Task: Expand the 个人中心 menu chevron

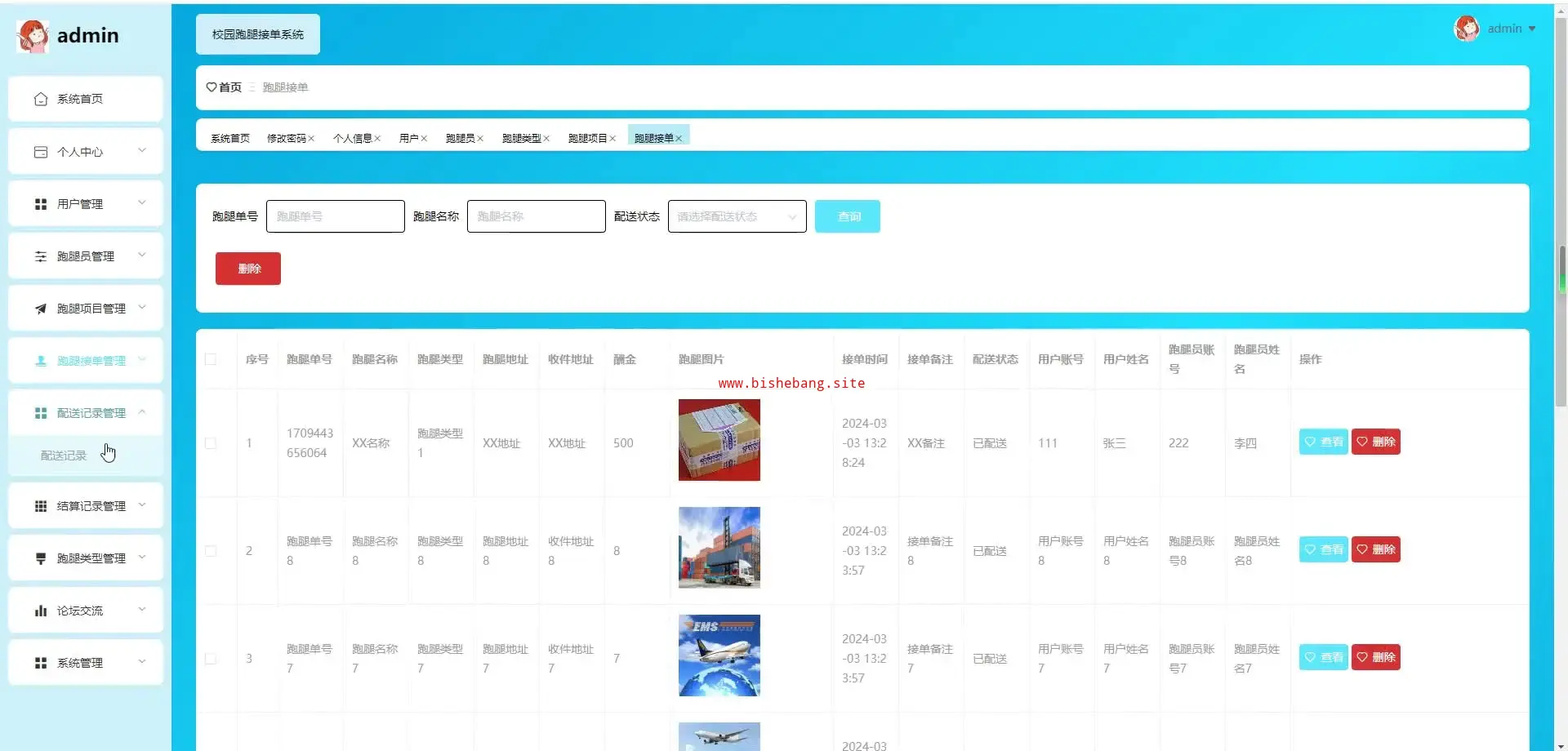Action: [142, 150]
